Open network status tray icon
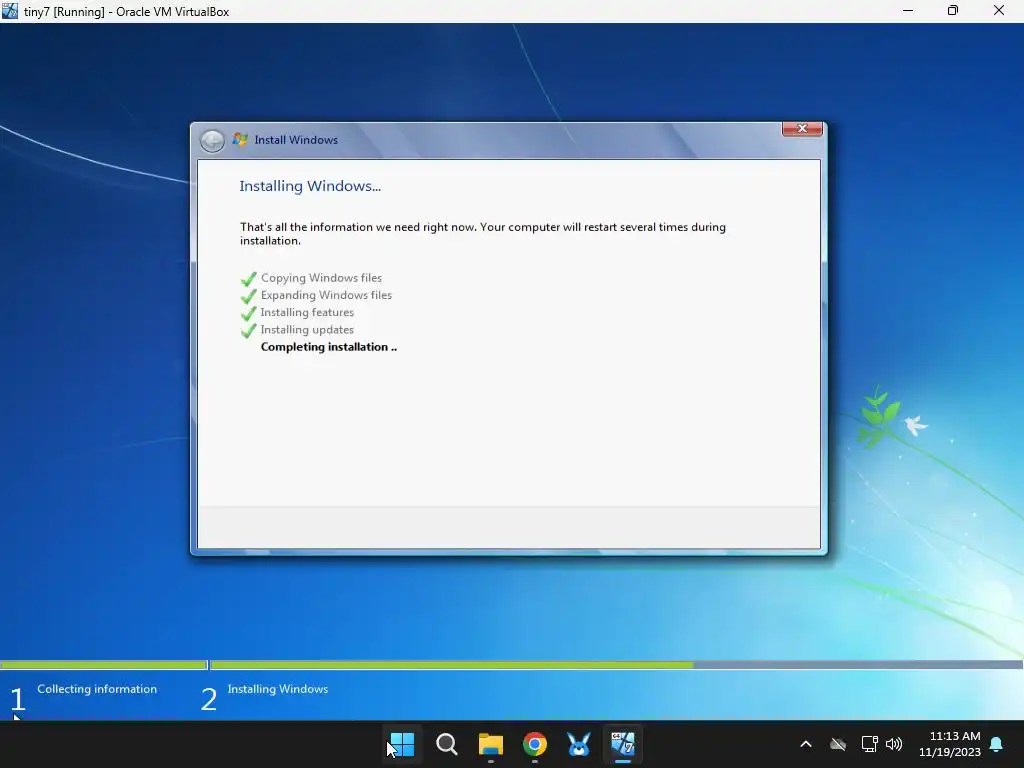The image size is (1024, 768). pyautogui.click(x=869, y=744)
